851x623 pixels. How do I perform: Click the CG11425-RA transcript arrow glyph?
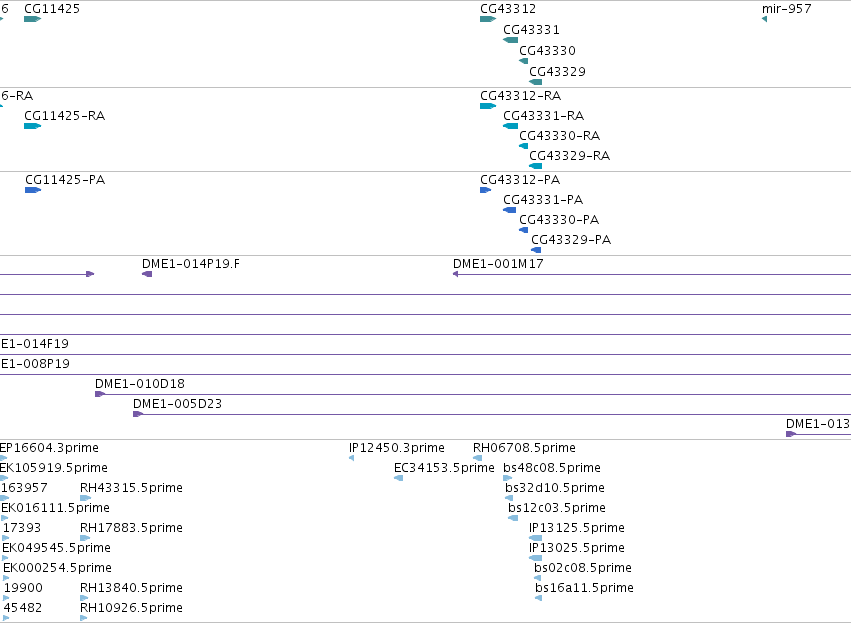(33, 126)
